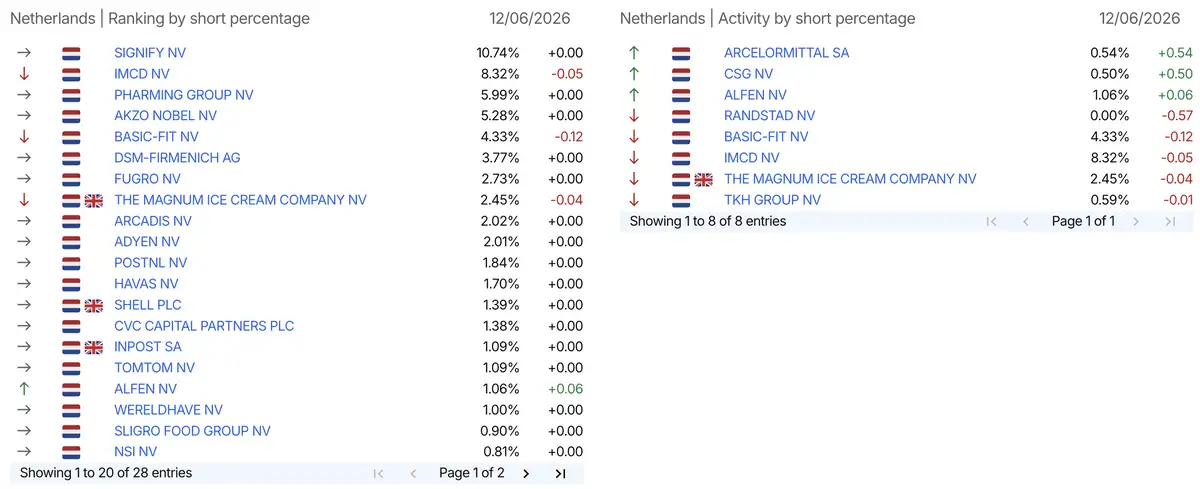
Task: Jump to last page of Ranking table
Action: pyautogui.click(x=560, y=474)
